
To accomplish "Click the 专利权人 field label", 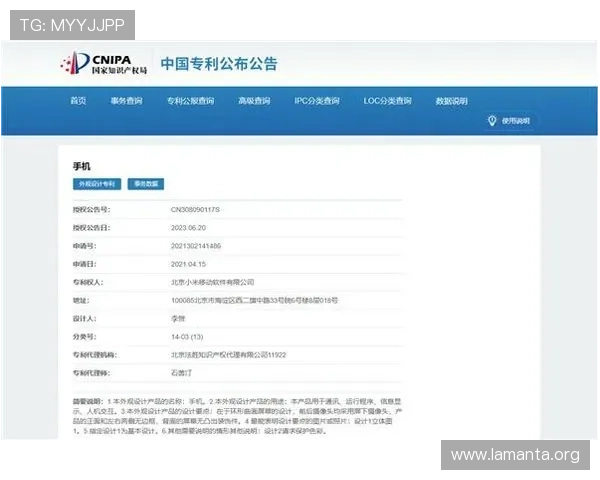I will click(88, 282).
